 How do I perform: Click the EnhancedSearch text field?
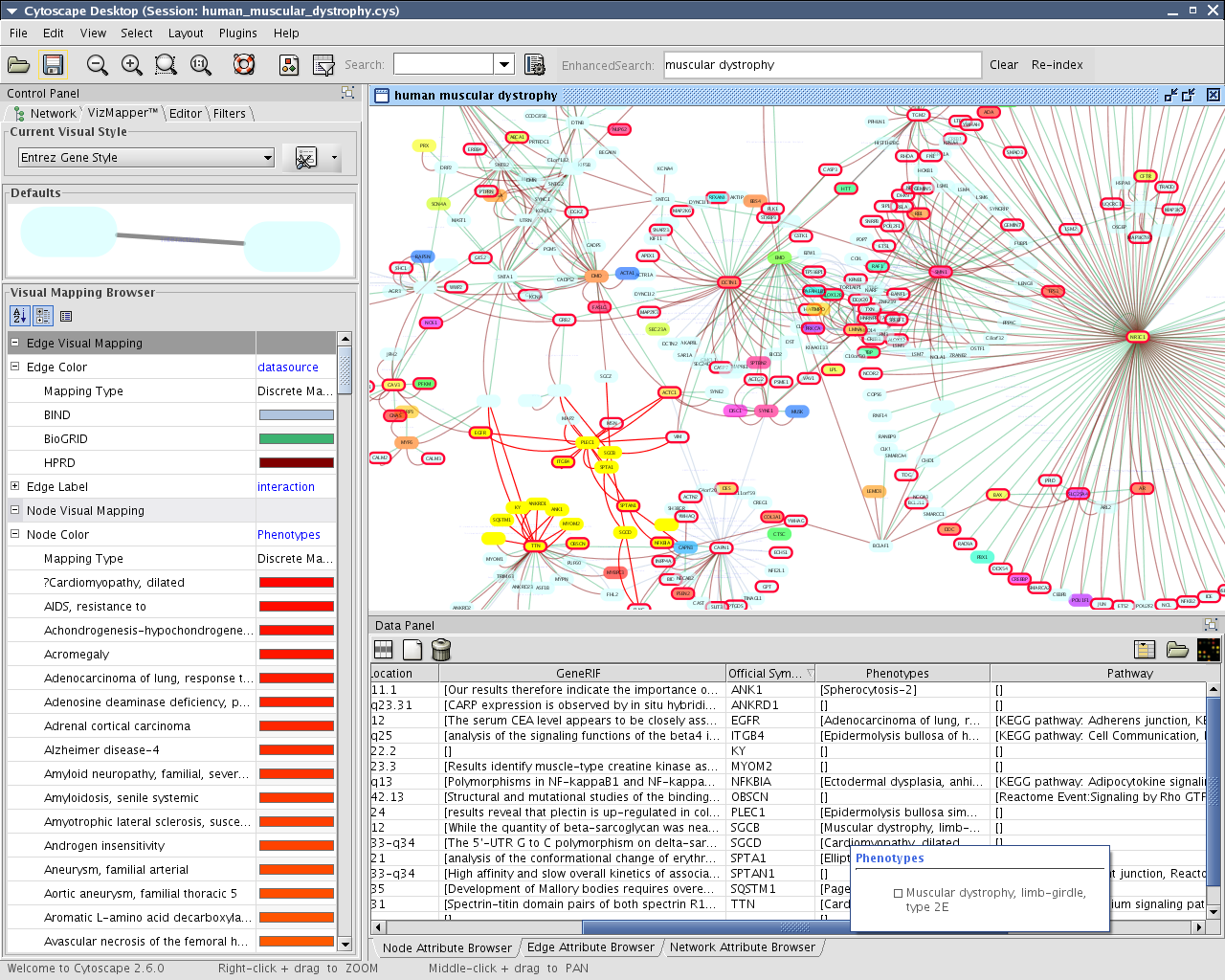point(822,65)
